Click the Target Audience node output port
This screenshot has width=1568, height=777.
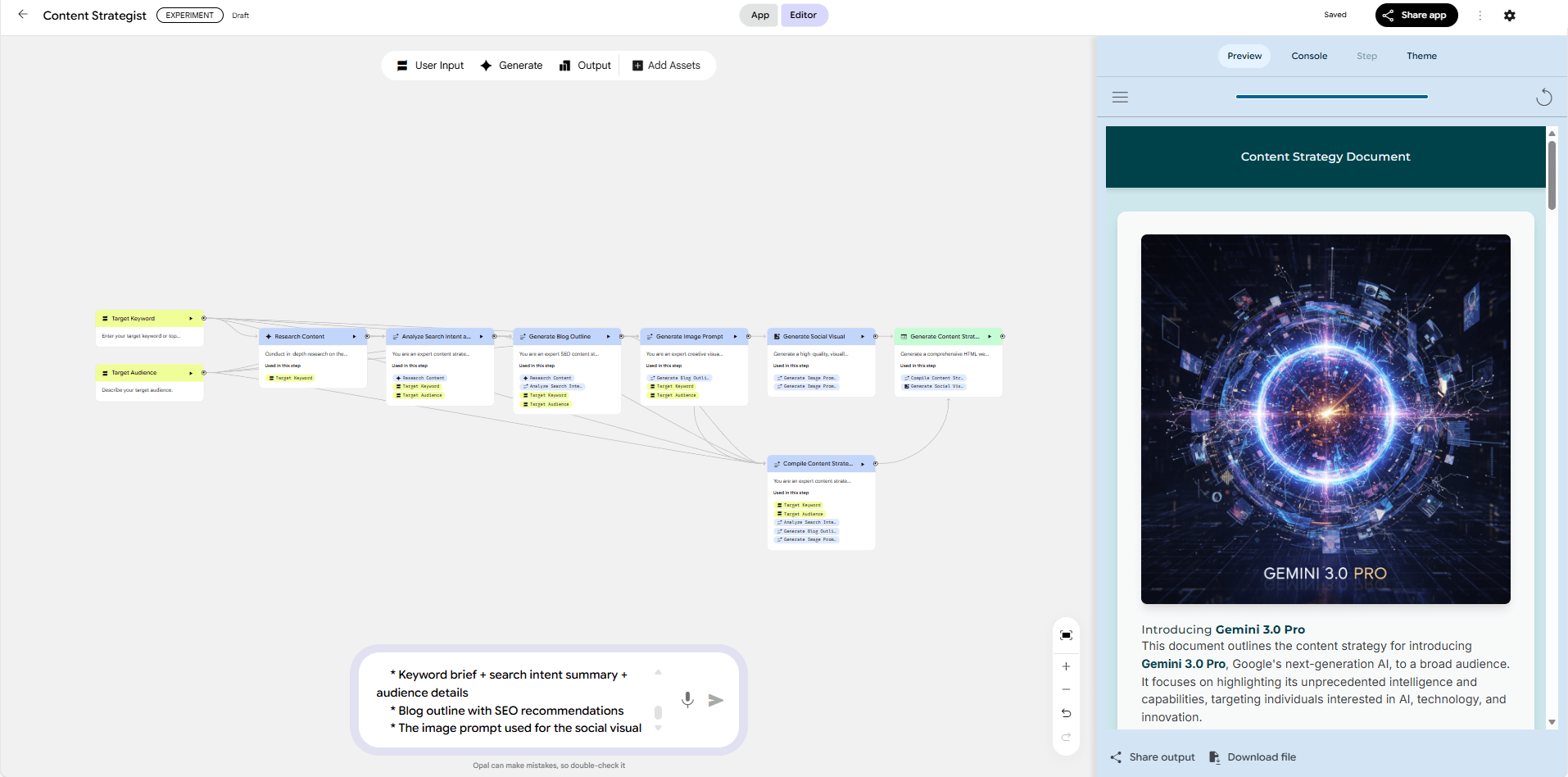coord(204,373)
